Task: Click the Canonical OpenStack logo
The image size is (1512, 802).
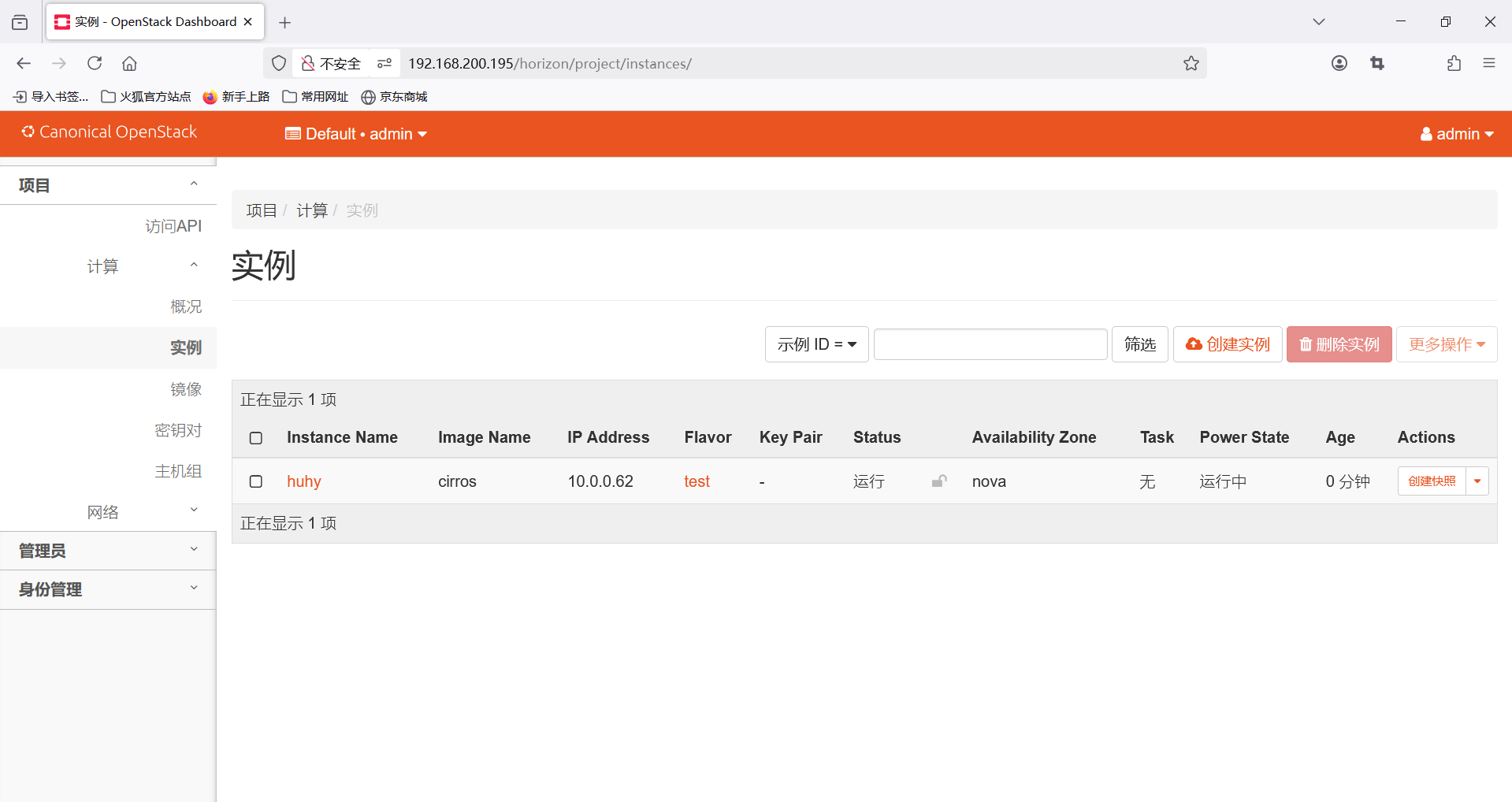Action: 109,132
